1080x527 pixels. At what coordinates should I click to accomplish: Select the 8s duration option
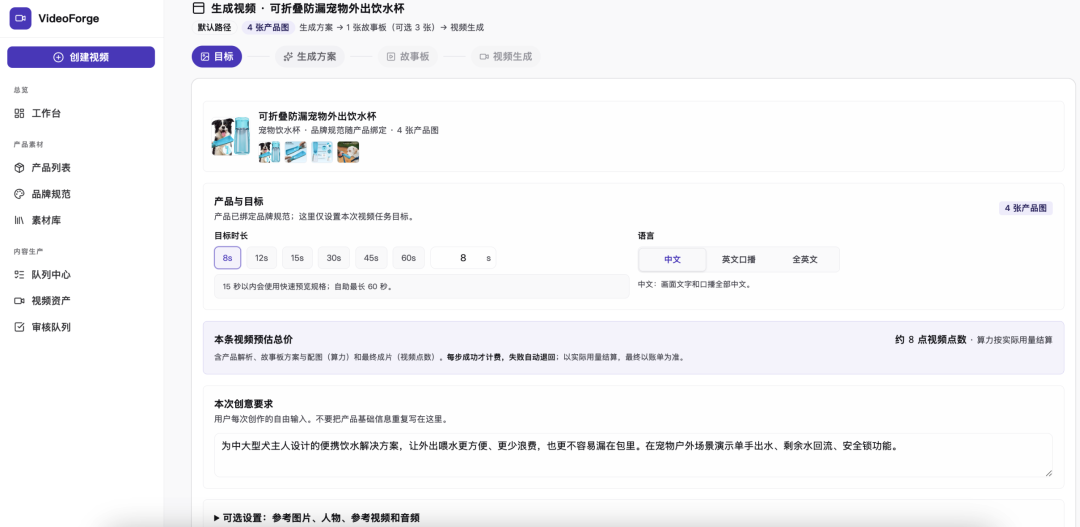[x=227, y=258]
